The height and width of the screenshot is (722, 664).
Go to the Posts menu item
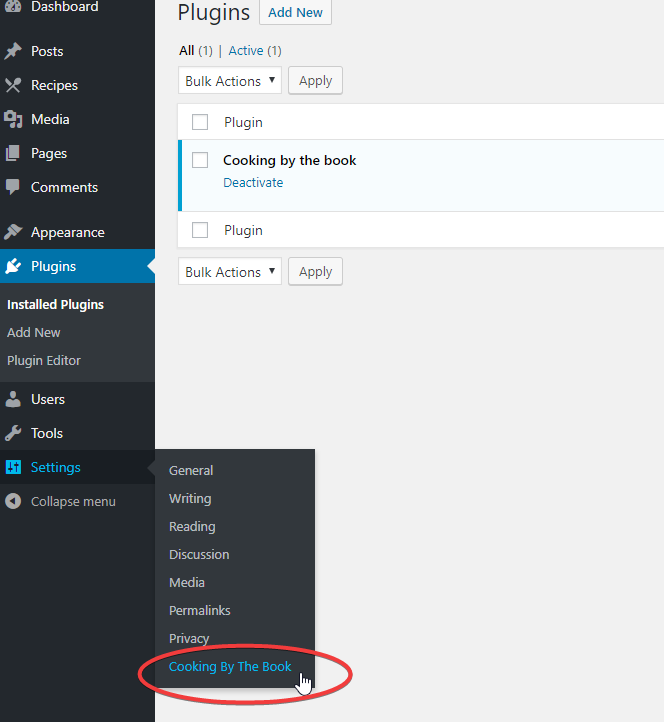click(x=47, y=51)
